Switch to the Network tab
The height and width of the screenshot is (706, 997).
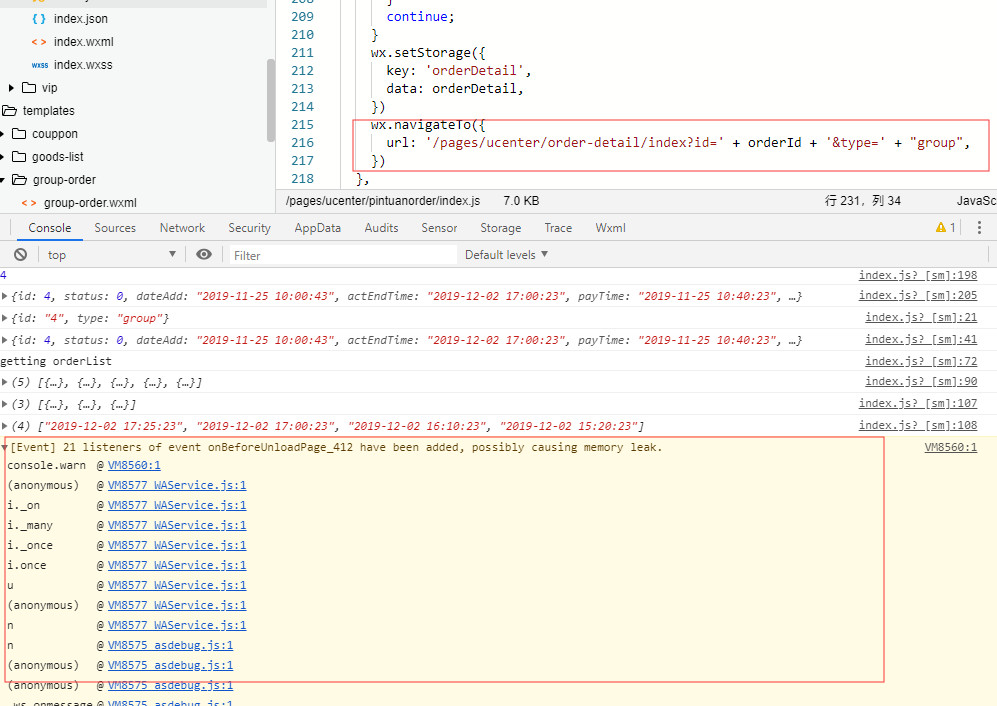[182, 228]
